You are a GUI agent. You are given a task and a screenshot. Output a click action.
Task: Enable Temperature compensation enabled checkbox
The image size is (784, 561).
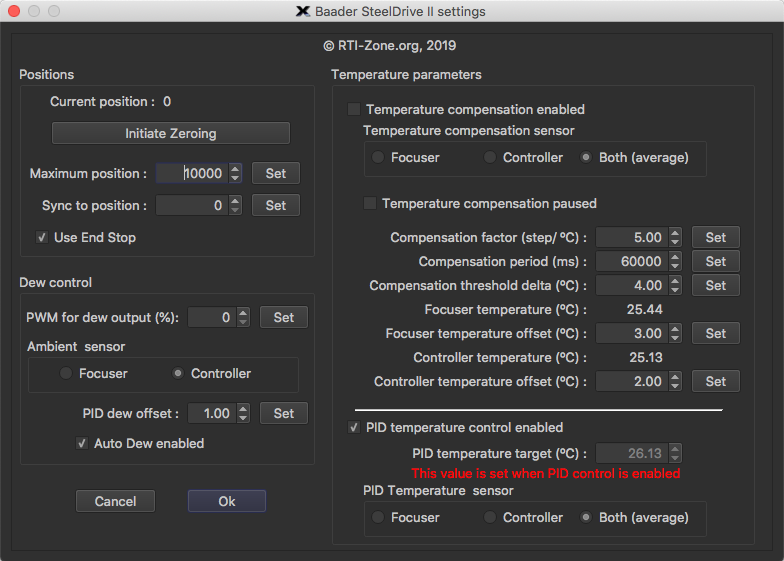[354, 110]
